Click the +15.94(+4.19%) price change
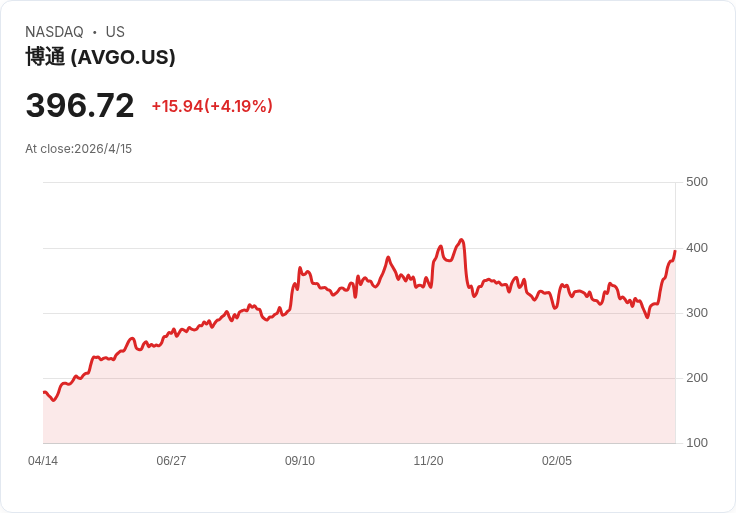Image resolution: width=736 pixels, height=513 pixels. 212,106
